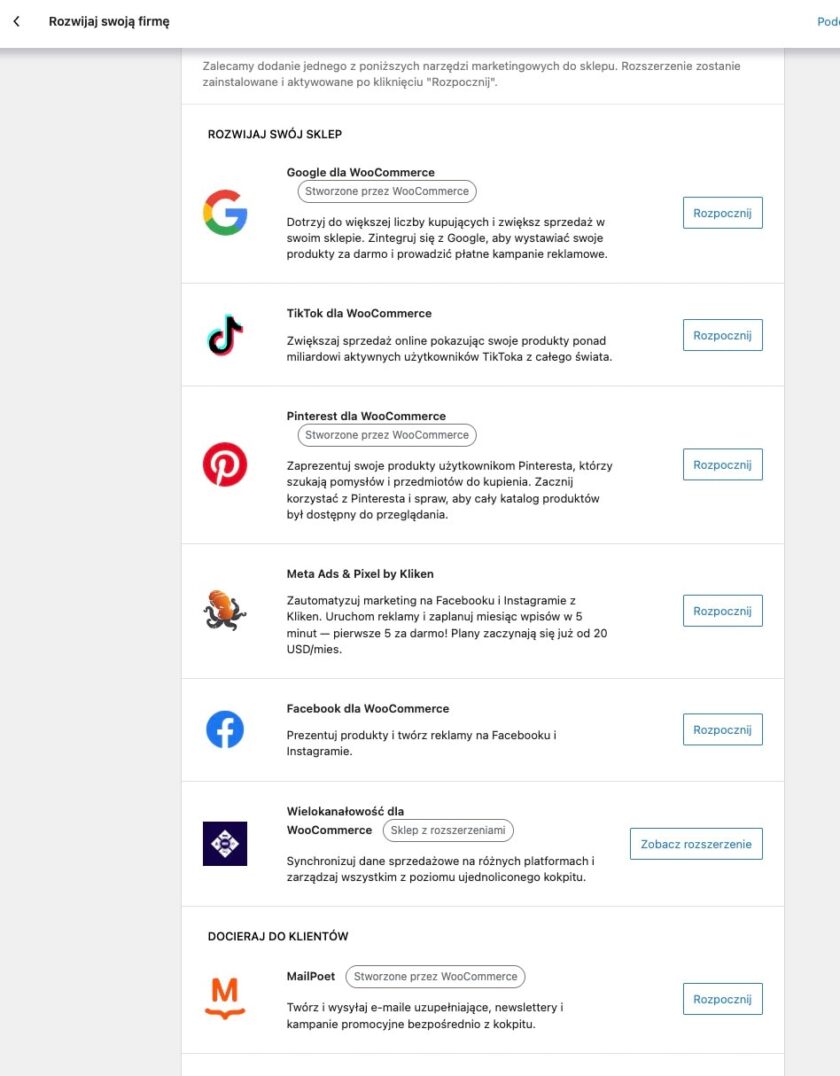Click the Sklep z rozszerzeniami badge
This screenshot has height=1076, width=840.
[447, 830]
